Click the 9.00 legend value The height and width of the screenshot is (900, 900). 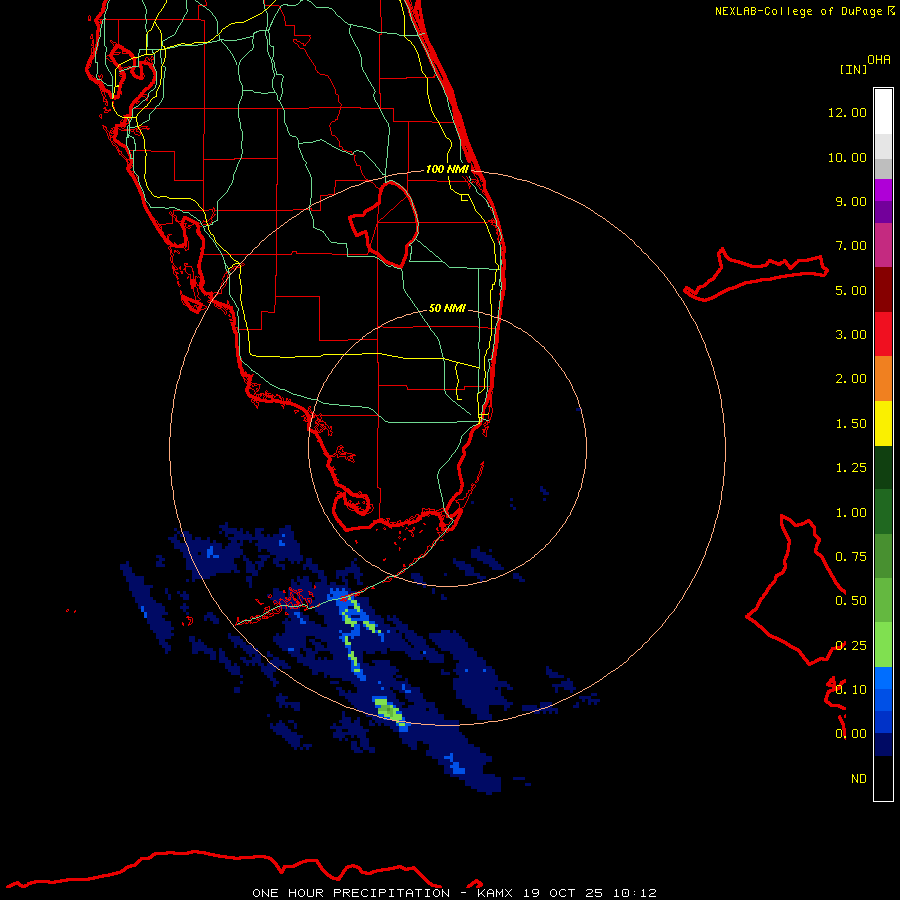[851, 201]
